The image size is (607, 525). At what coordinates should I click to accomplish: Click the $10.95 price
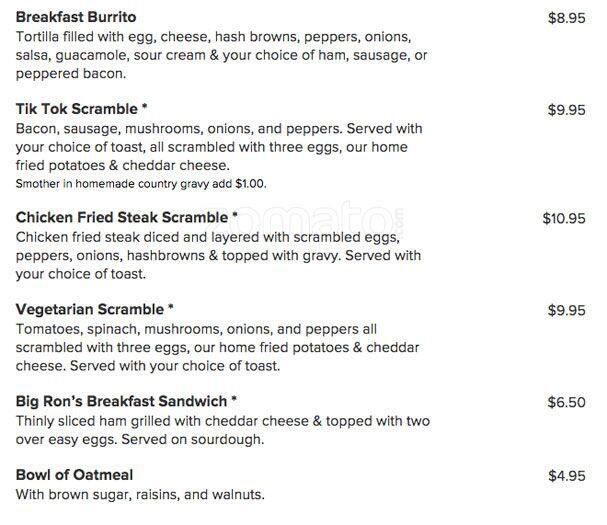coord(564,217)
